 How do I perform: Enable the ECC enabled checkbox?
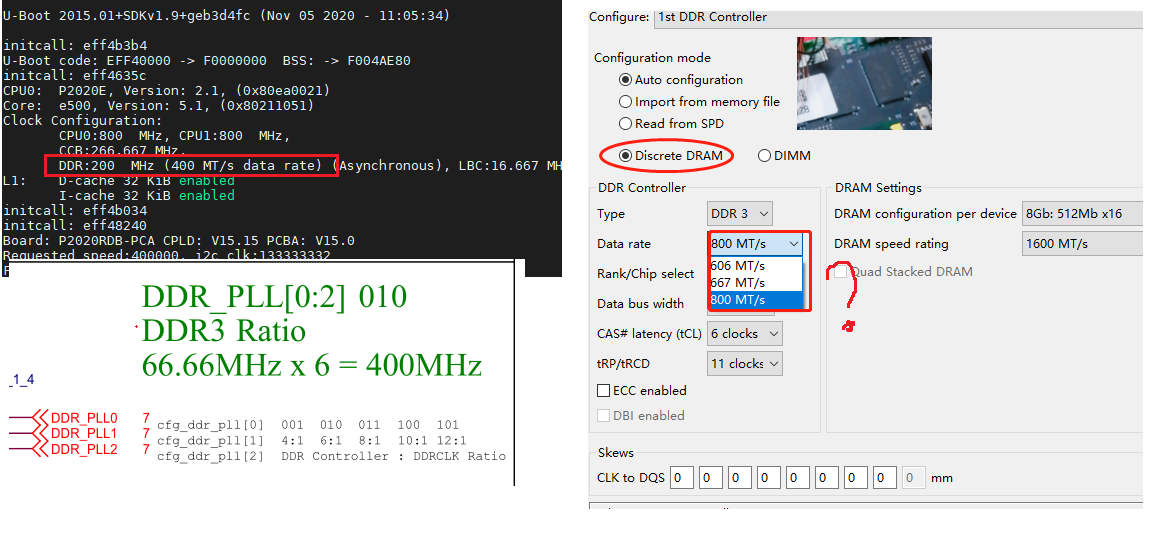point(603,391)
